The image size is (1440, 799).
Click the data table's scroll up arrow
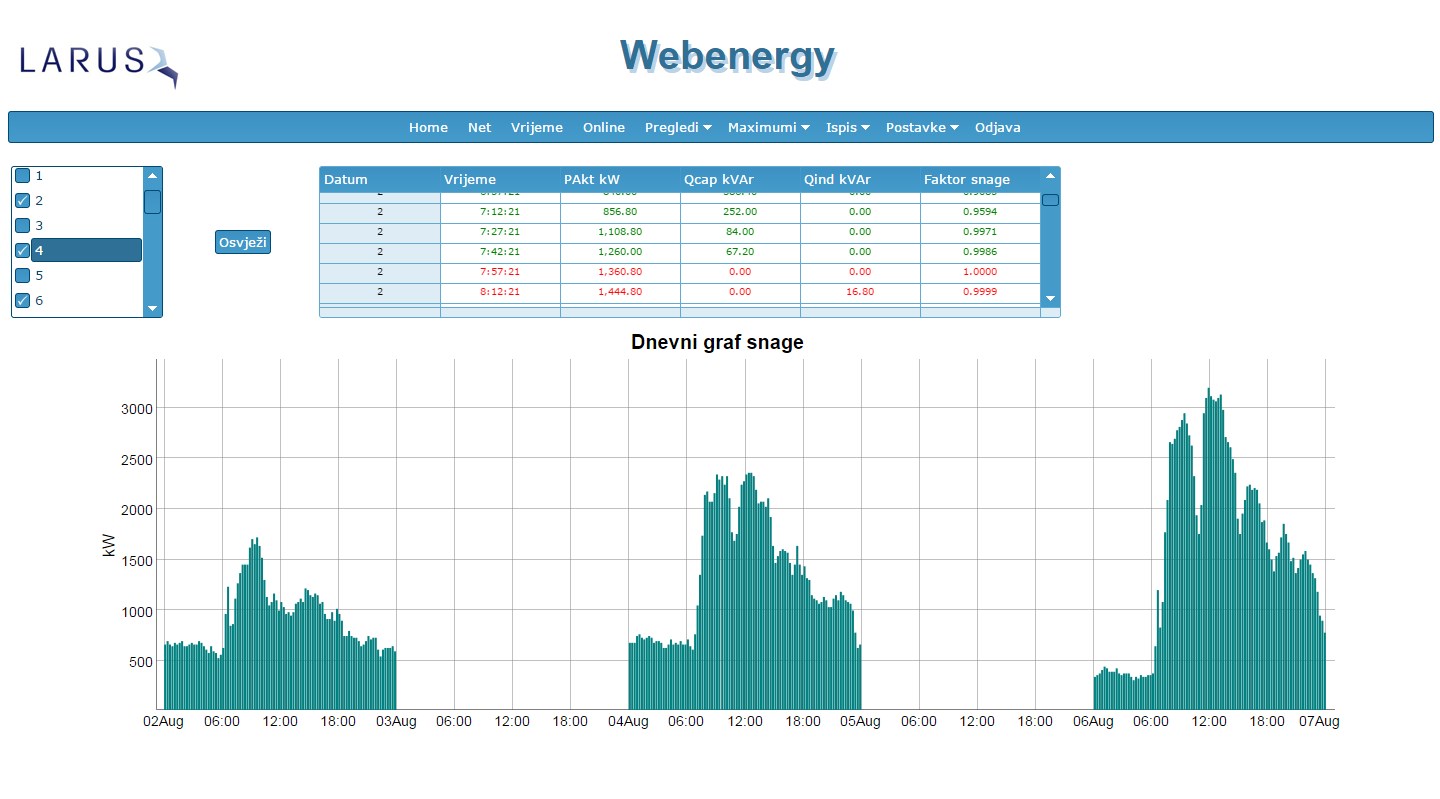tap(1050, 176)
